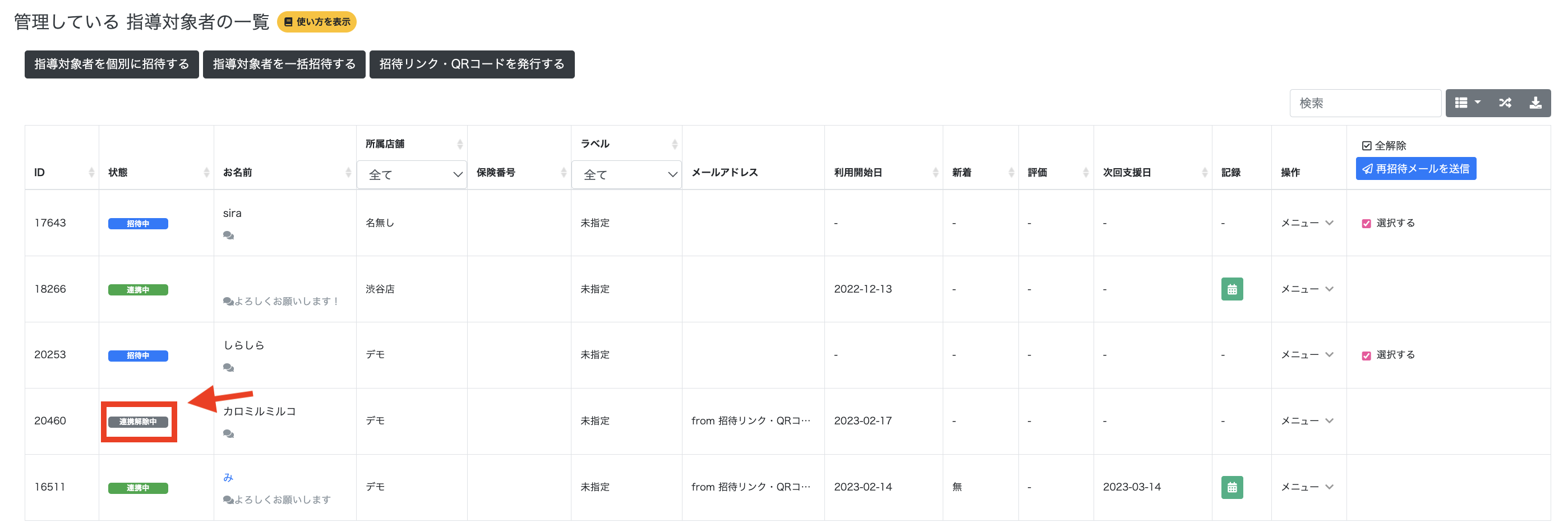
Task: Click the 無 value in 新着 column
Action: tap(957, 487)
